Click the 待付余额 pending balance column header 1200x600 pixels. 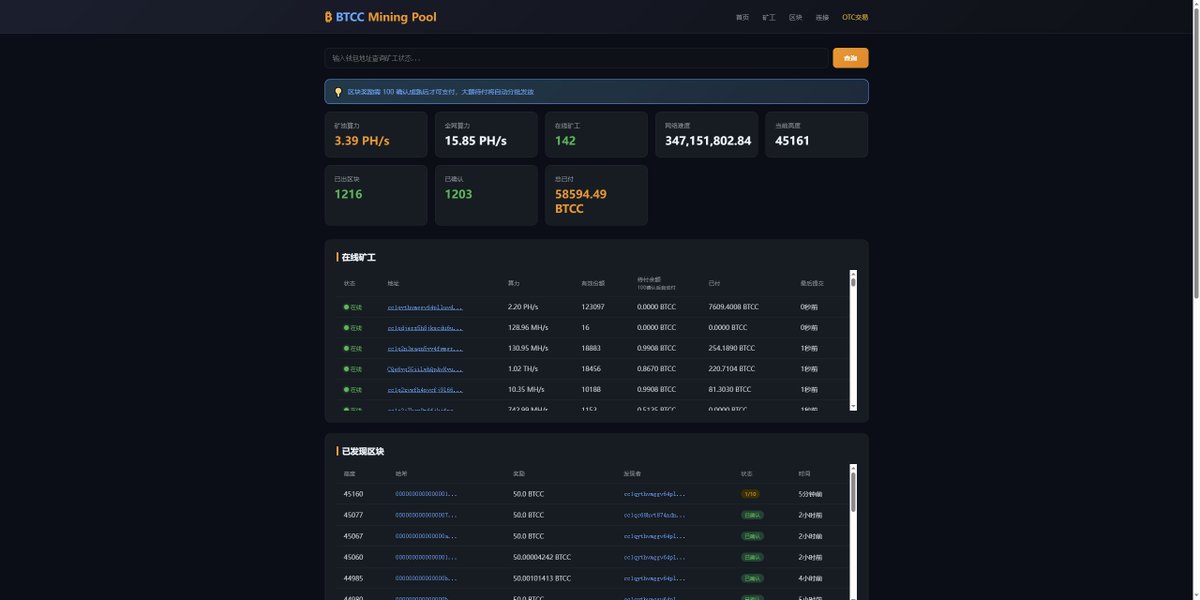click(649, 279)
